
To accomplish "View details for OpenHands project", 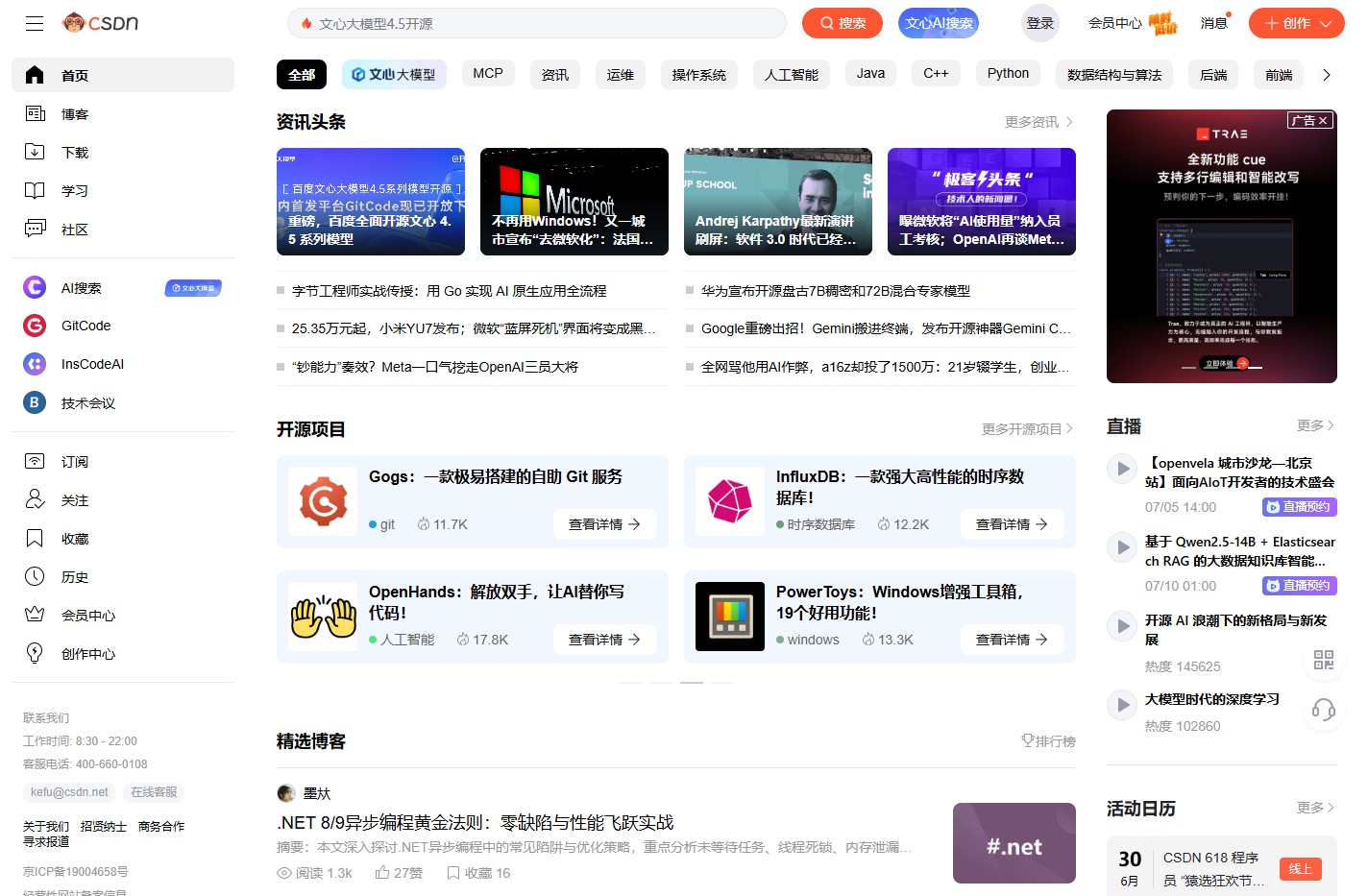I will pyautogui.click(x=604, y=640).
